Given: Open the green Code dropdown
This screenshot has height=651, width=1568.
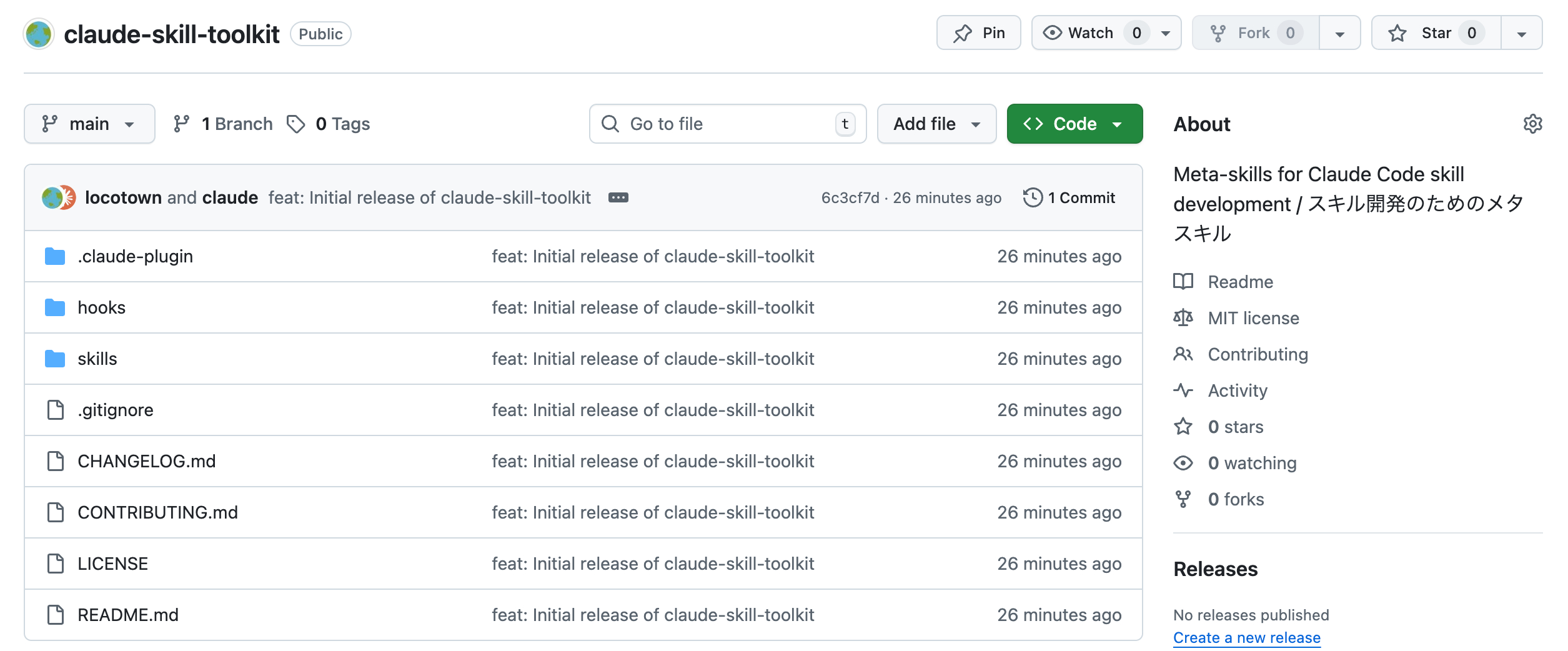Looking at the screenshot, I should click(1074, 124).
